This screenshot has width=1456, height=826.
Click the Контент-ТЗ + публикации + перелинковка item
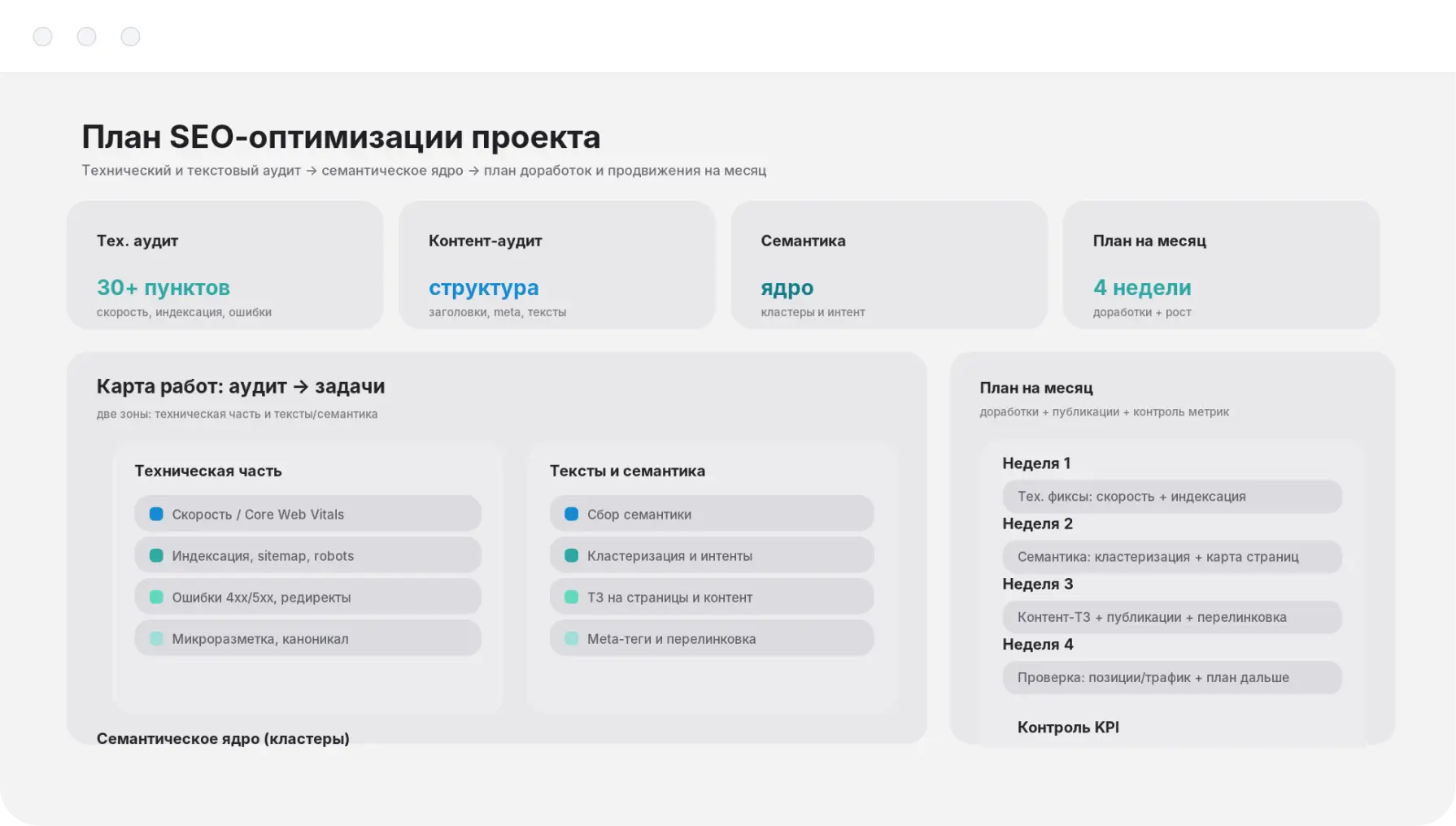click(1171, 617)
